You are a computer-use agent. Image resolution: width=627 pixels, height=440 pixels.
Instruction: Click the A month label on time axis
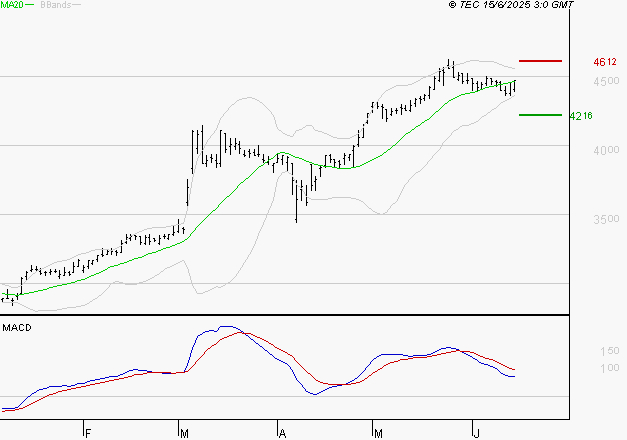(282, 434)
